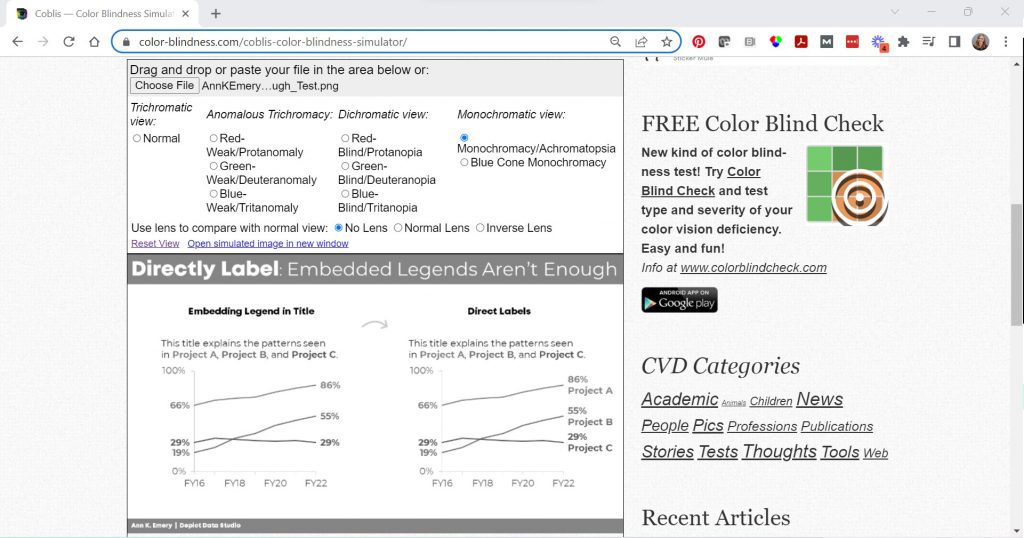The width and height of the screenshot is (1024, 538).
Task: Open the Pinterest extension
Action: click(699, 42)
